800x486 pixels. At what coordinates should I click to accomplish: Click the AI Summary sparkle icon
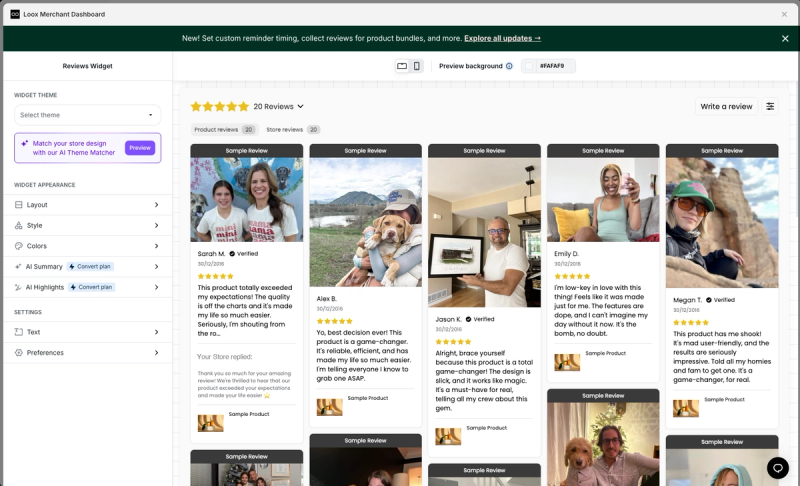(18, 266)
